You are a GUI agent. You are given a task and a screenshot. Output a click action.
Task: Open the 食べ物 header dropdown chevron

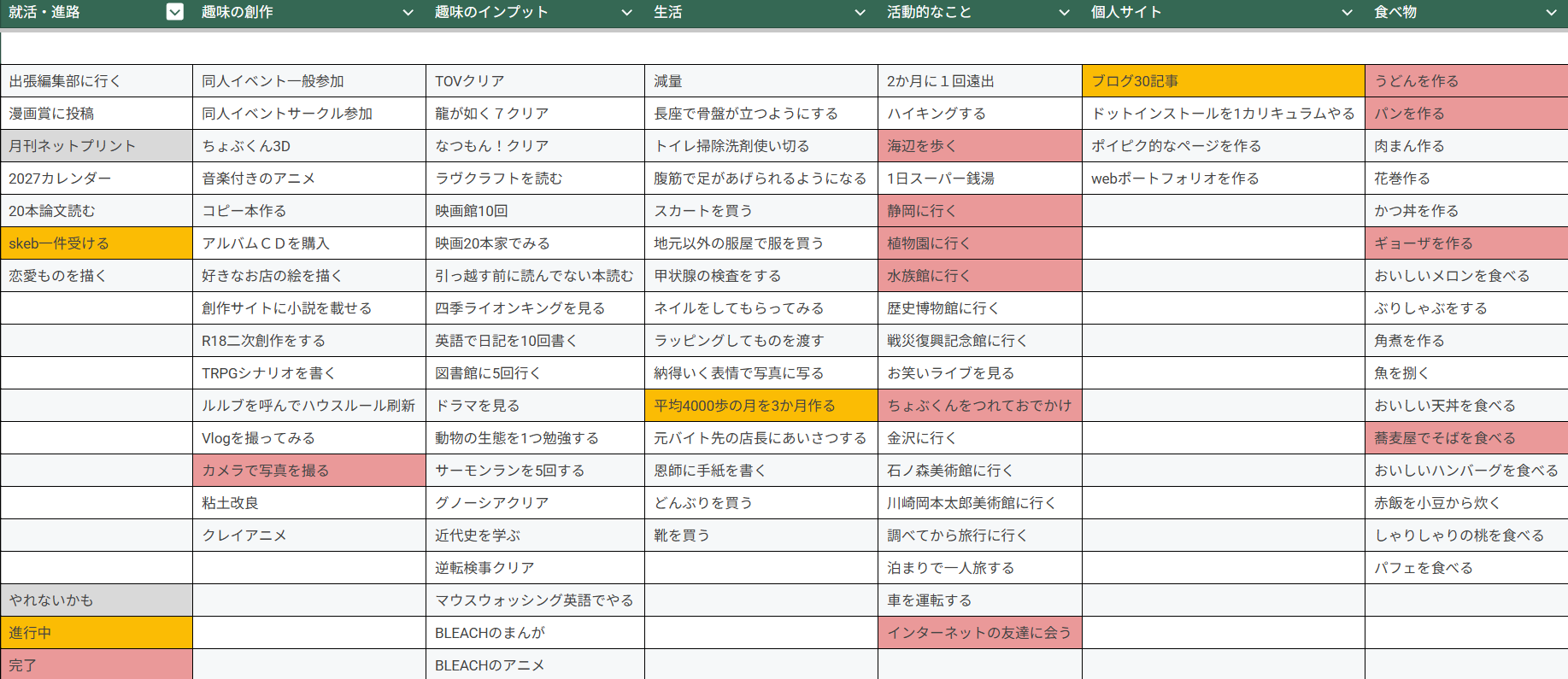click(1551, 13)
